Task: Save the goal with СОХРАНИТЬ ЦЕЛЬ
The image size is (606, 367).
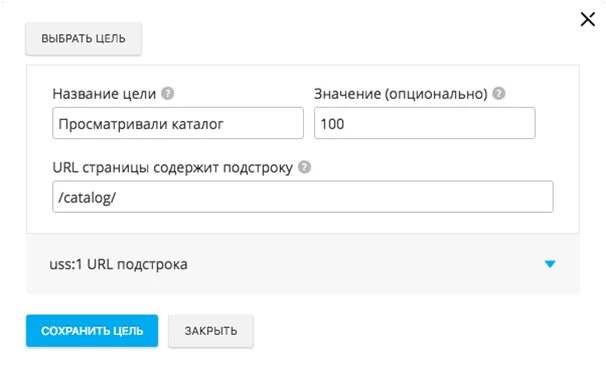Action: 92,331
